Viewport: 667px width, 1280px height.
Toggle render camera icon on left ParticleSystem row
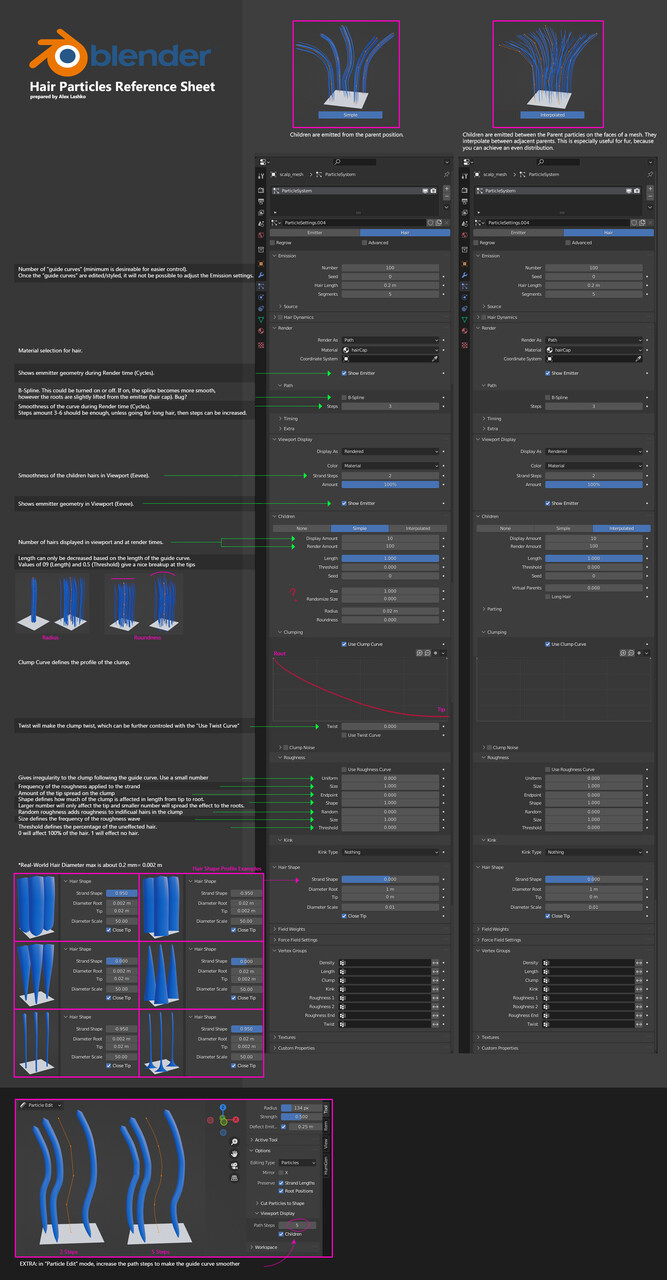tap(433, 191)
